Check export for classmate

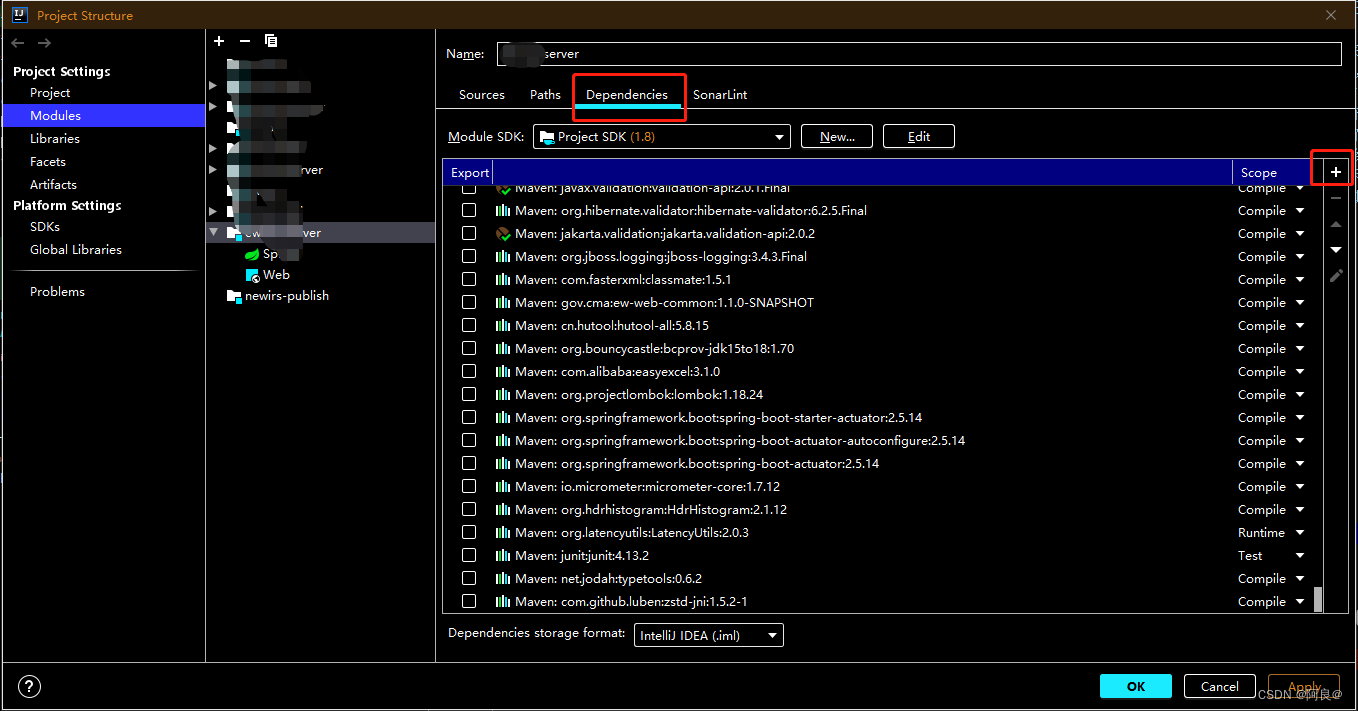tap(468, 280)
